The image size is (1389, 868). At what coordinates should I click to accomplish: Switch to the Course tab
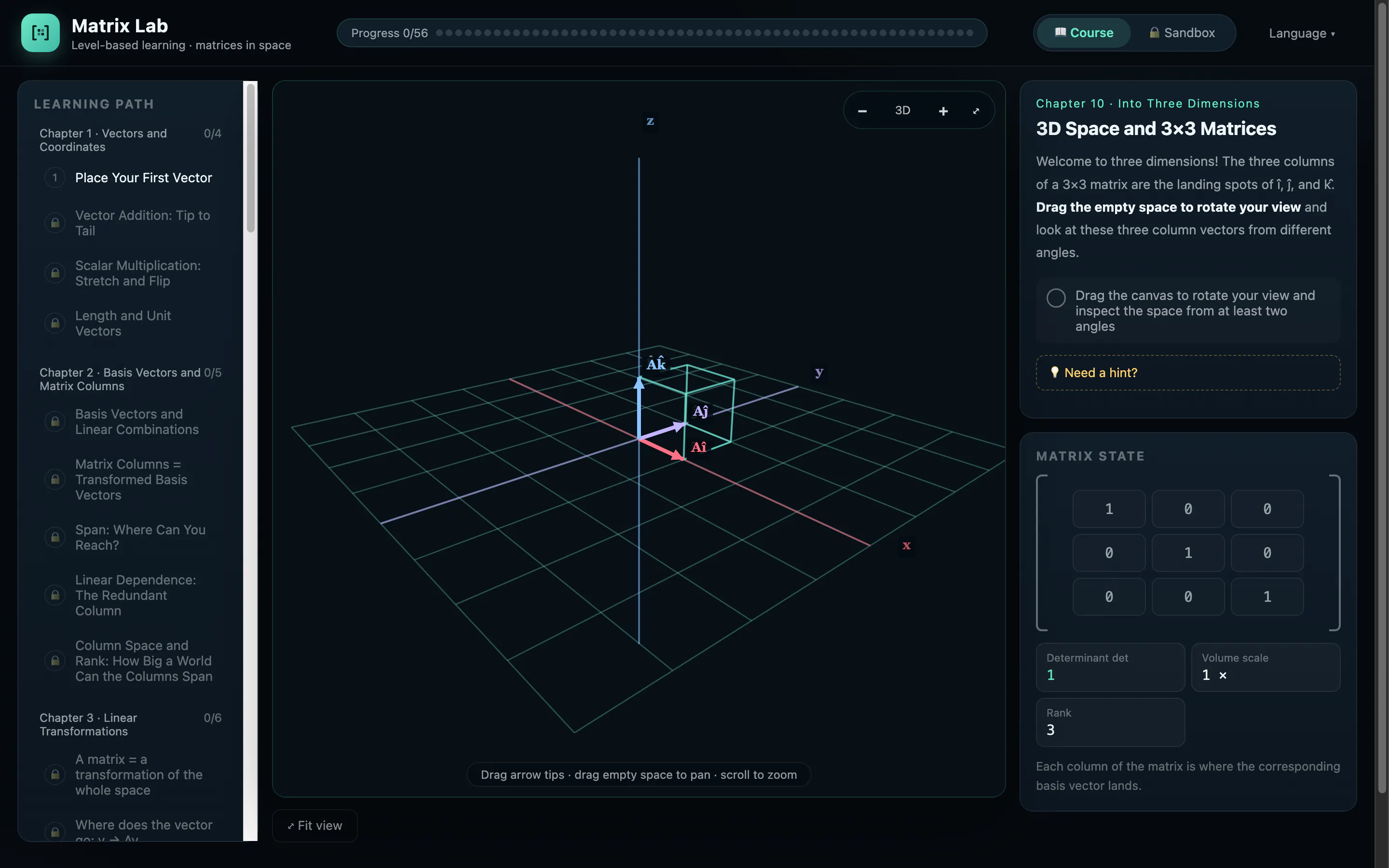(1084, 33)
